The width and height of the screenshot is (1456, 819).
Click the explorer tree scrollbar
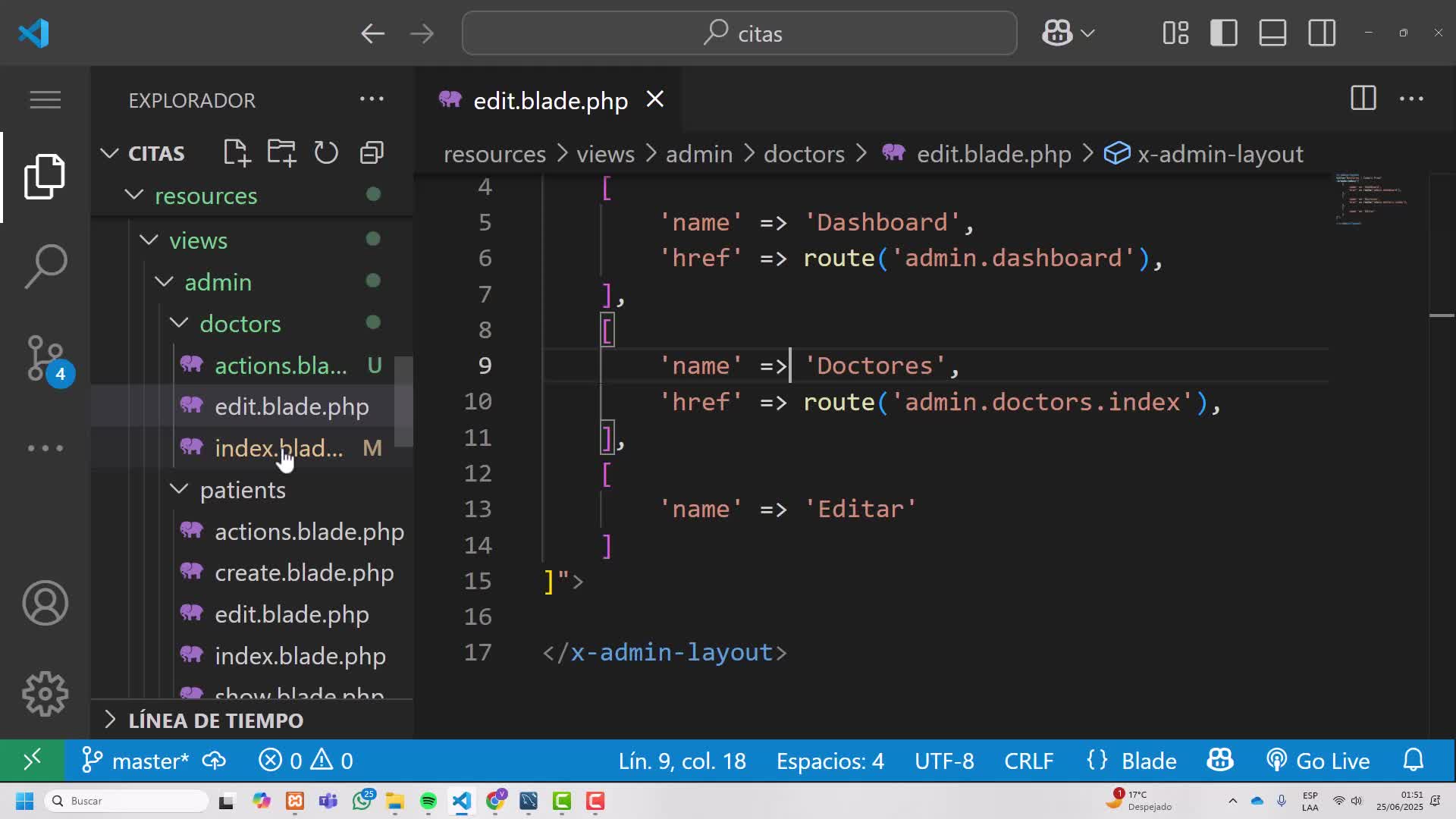(x=404, y=402)
